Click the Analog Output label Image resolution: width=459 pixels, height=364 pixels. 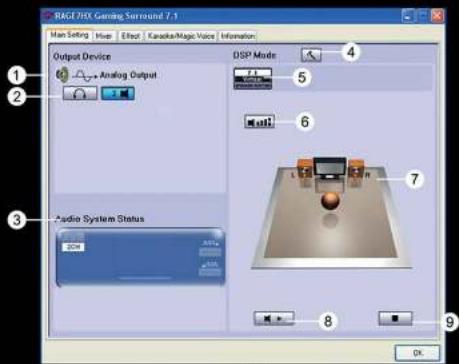coord(128,75)
